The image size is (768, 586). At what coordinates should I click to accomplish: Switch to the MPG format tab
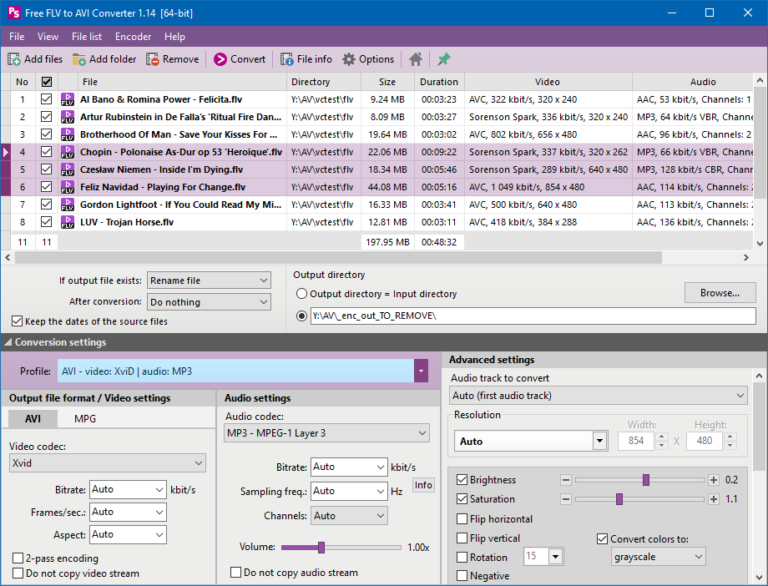(86, 418)
